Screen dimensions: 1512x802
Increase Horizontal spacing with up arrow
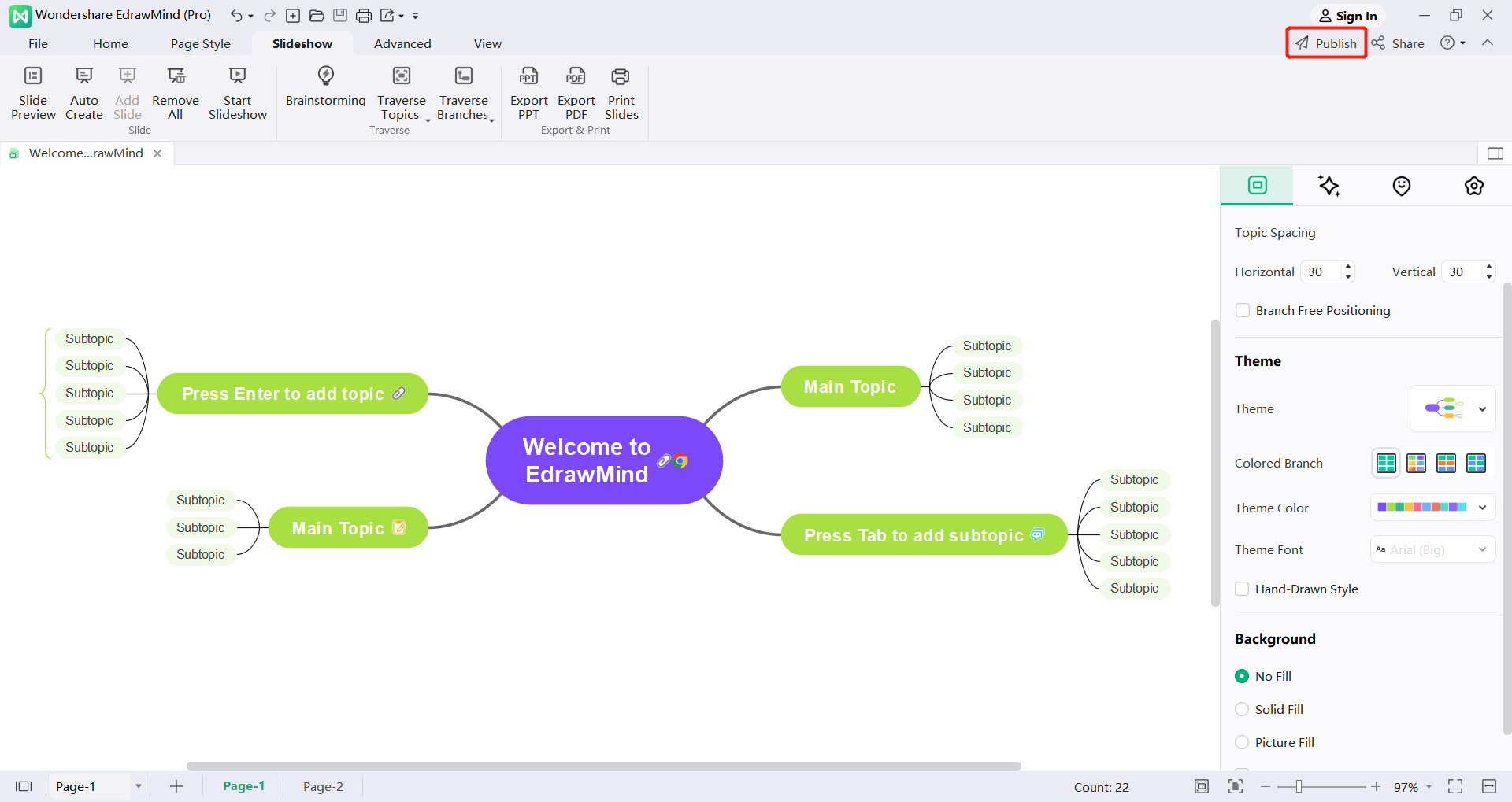coord(1348,266)
